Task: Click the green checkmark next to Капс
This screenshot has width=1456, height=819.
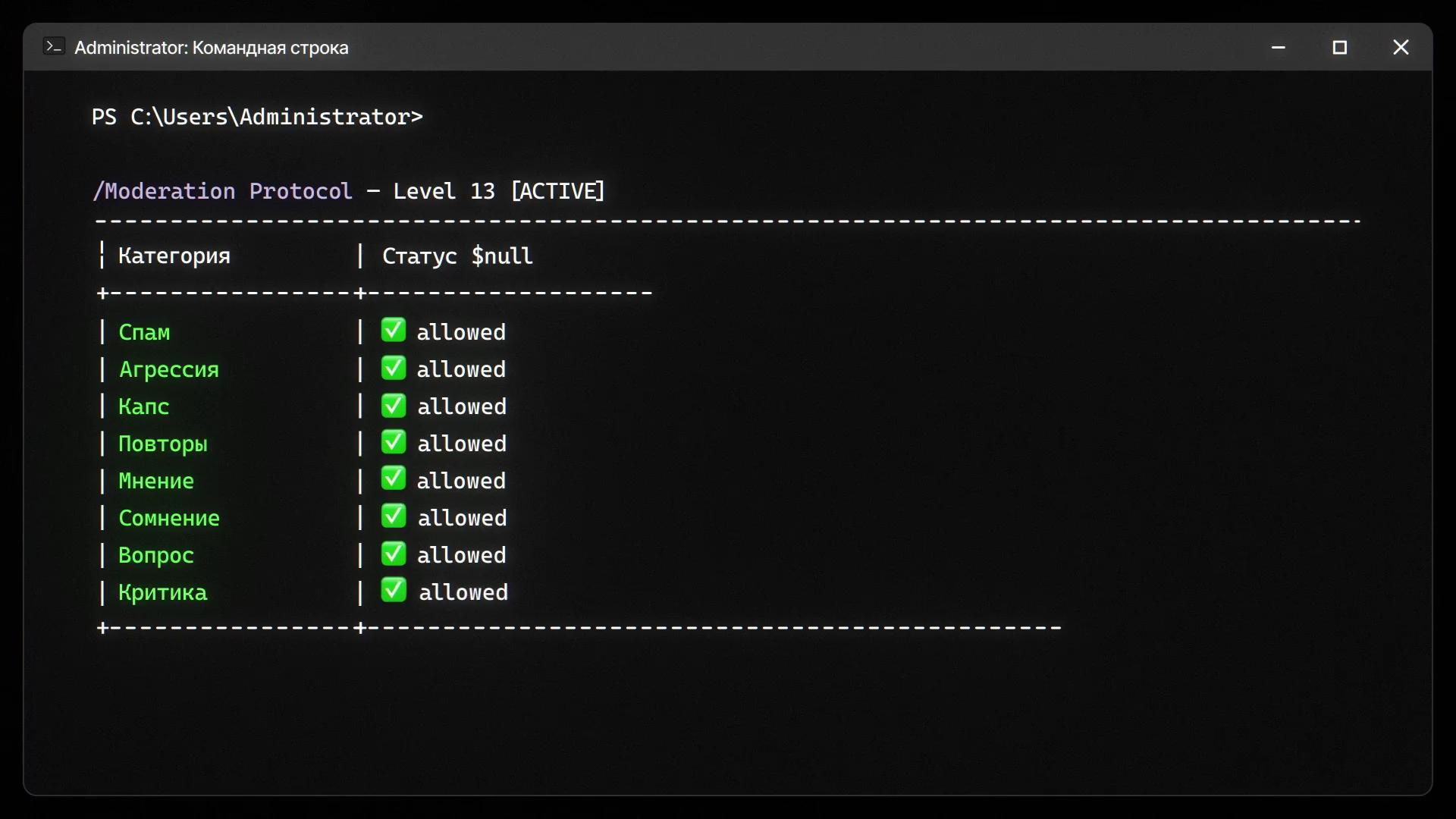Action: coord(394,404)
